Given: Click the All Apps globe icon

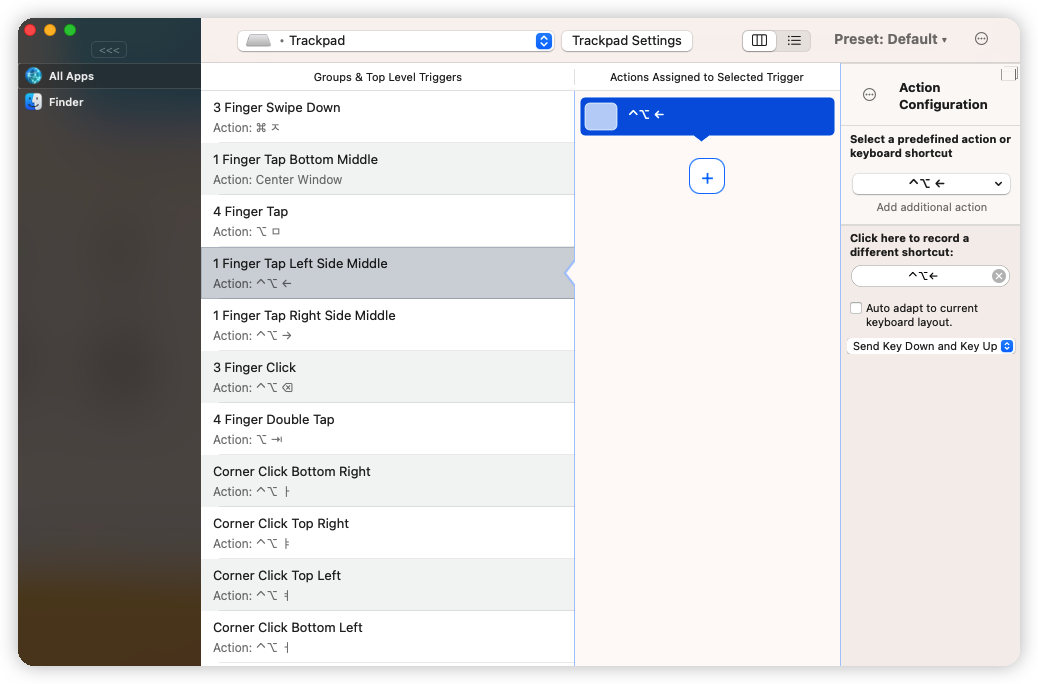Looking at the screenshot, I should pos(34,76).
